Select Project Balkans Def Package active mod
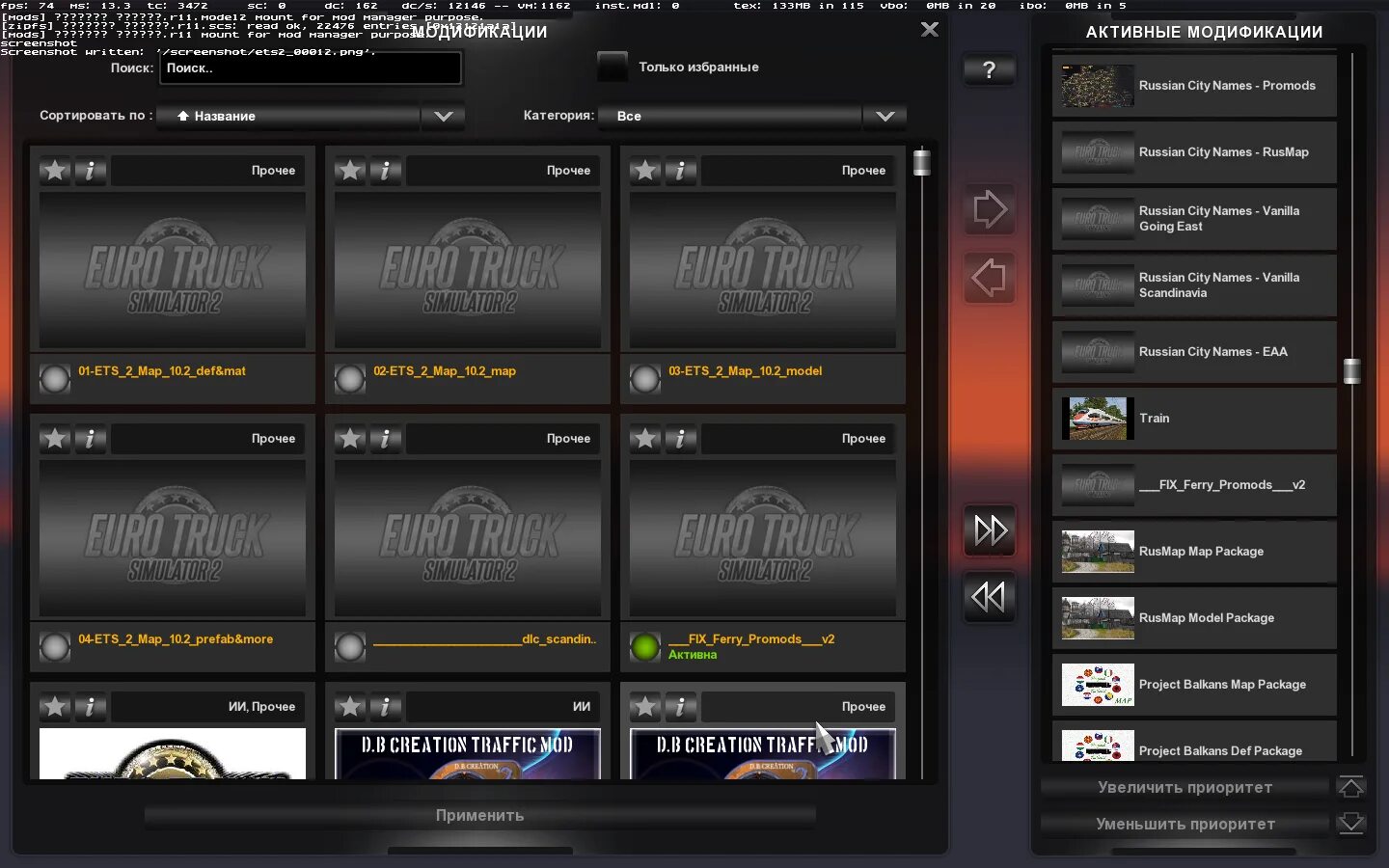Viewport: 1389px width, 868px height. pyautogui.click(x=1194, y=741)
